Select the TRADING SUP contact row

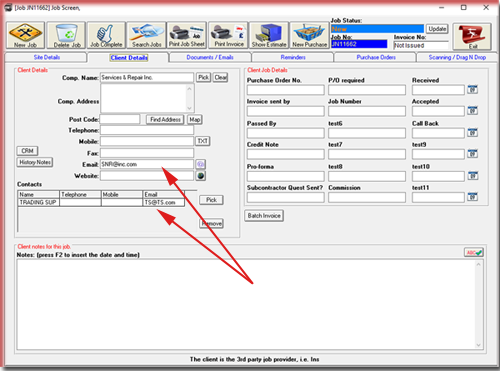pos(101,202)
